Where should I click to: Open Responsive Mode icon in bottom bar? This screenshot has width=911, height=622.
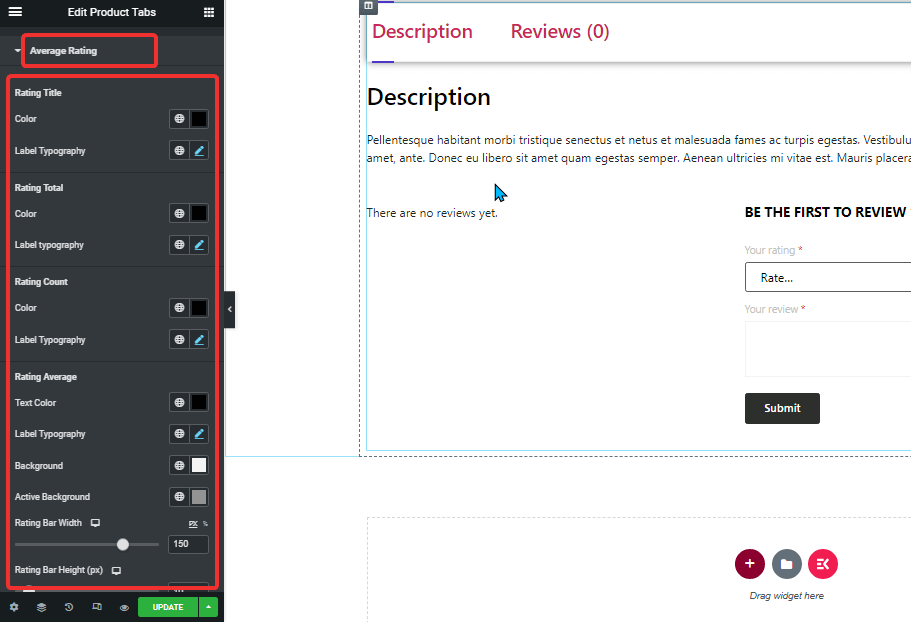click(x=96, y=607)
